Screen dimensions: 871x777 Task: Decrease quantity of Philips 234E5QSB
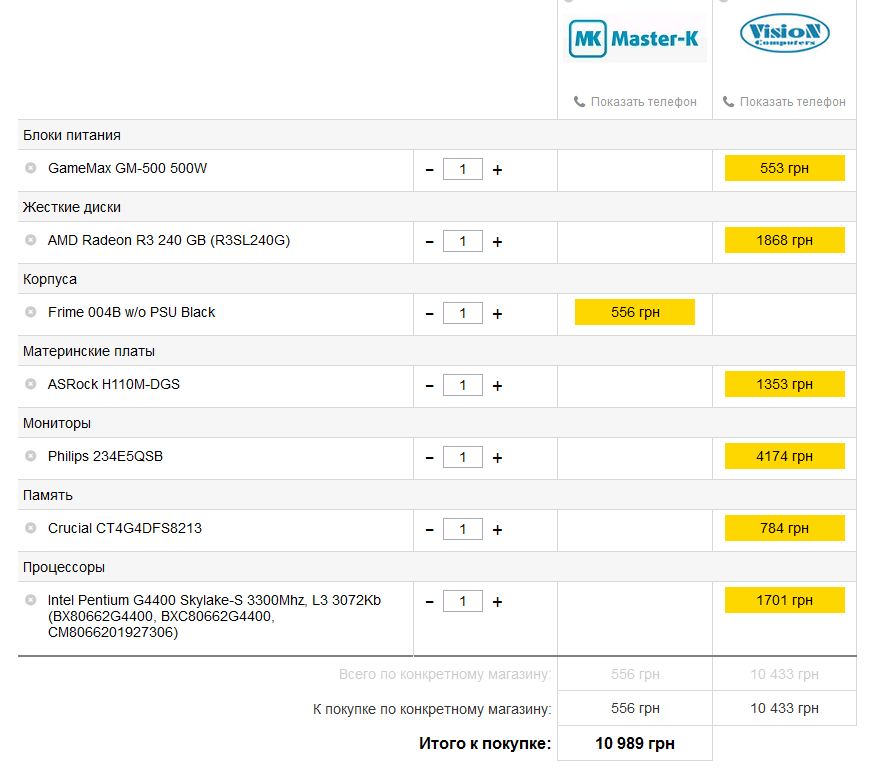click(429, 458)
